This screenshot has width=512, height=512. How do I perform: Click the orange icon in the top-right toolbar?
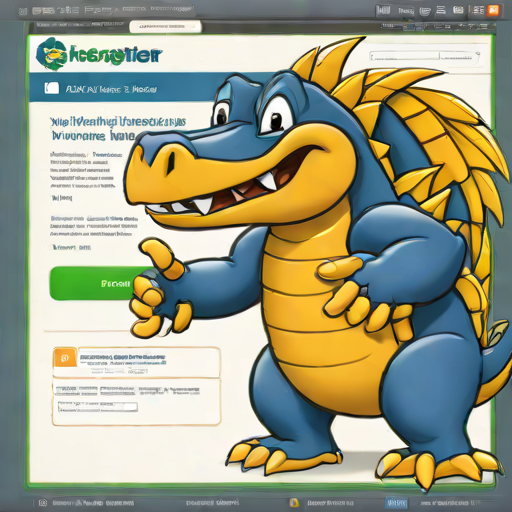[493, 11]
